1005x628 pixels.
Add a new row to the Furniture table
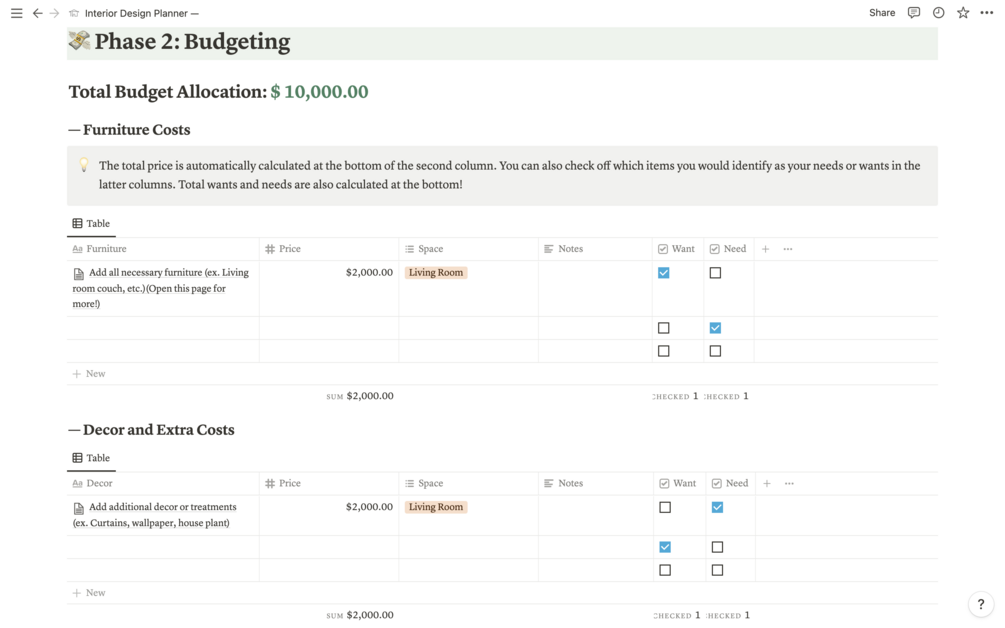point(89,374)
